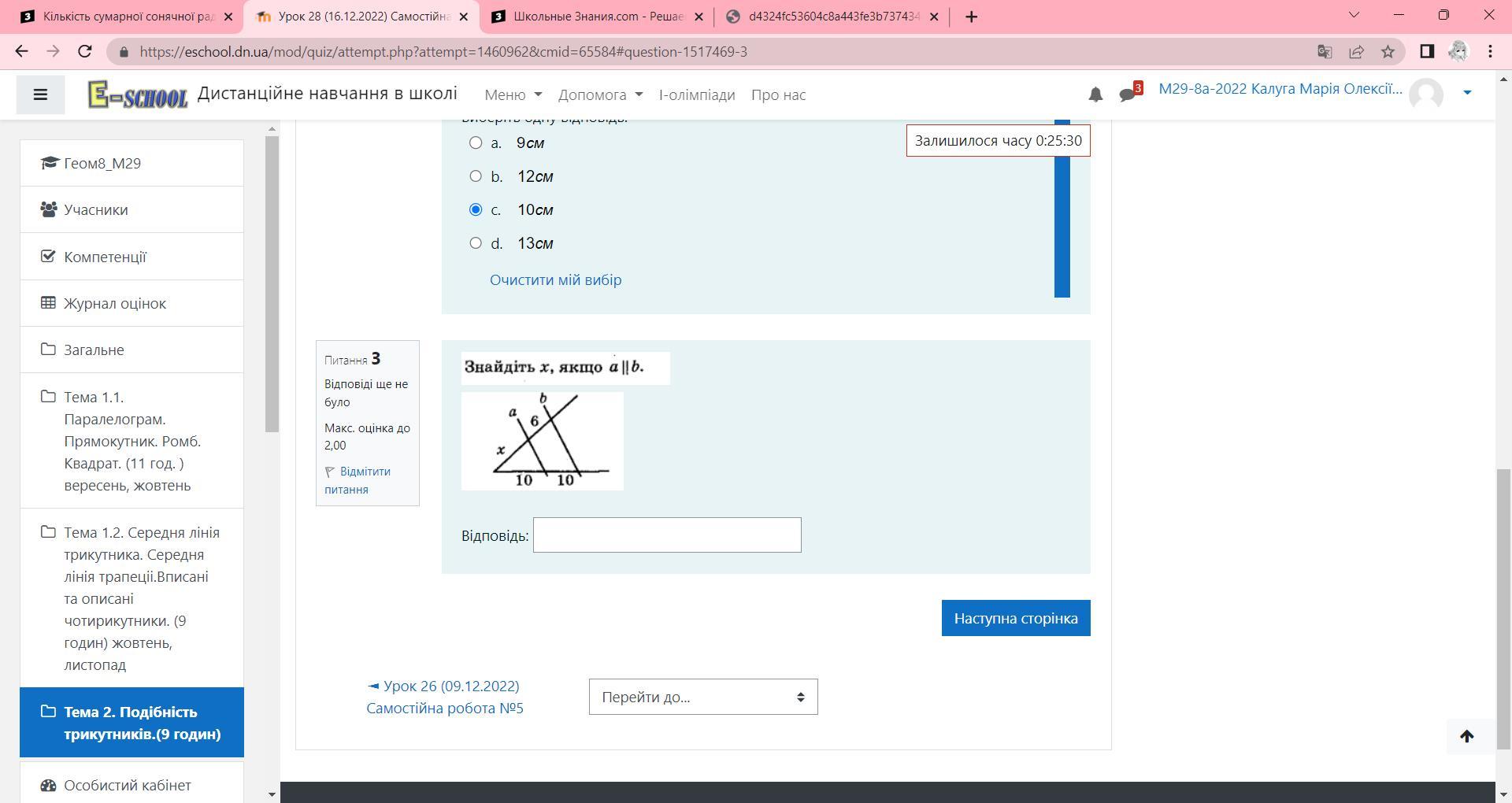
Task: Open messages chat bubble icon
Action: click(x=1128, y=94)
